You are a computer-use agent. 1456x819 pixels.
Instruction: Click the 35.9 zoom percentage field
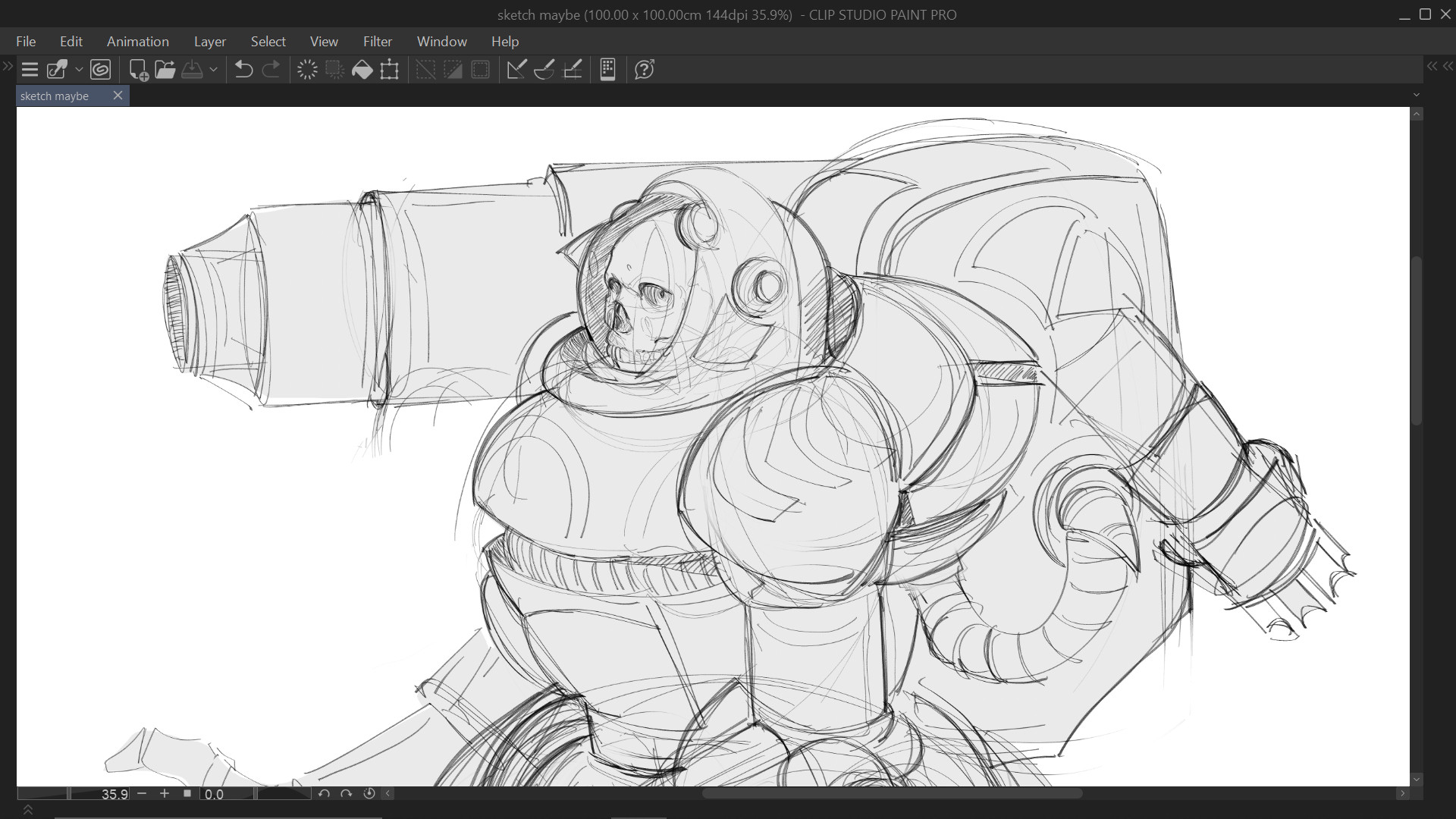click(x=114, y=794)
